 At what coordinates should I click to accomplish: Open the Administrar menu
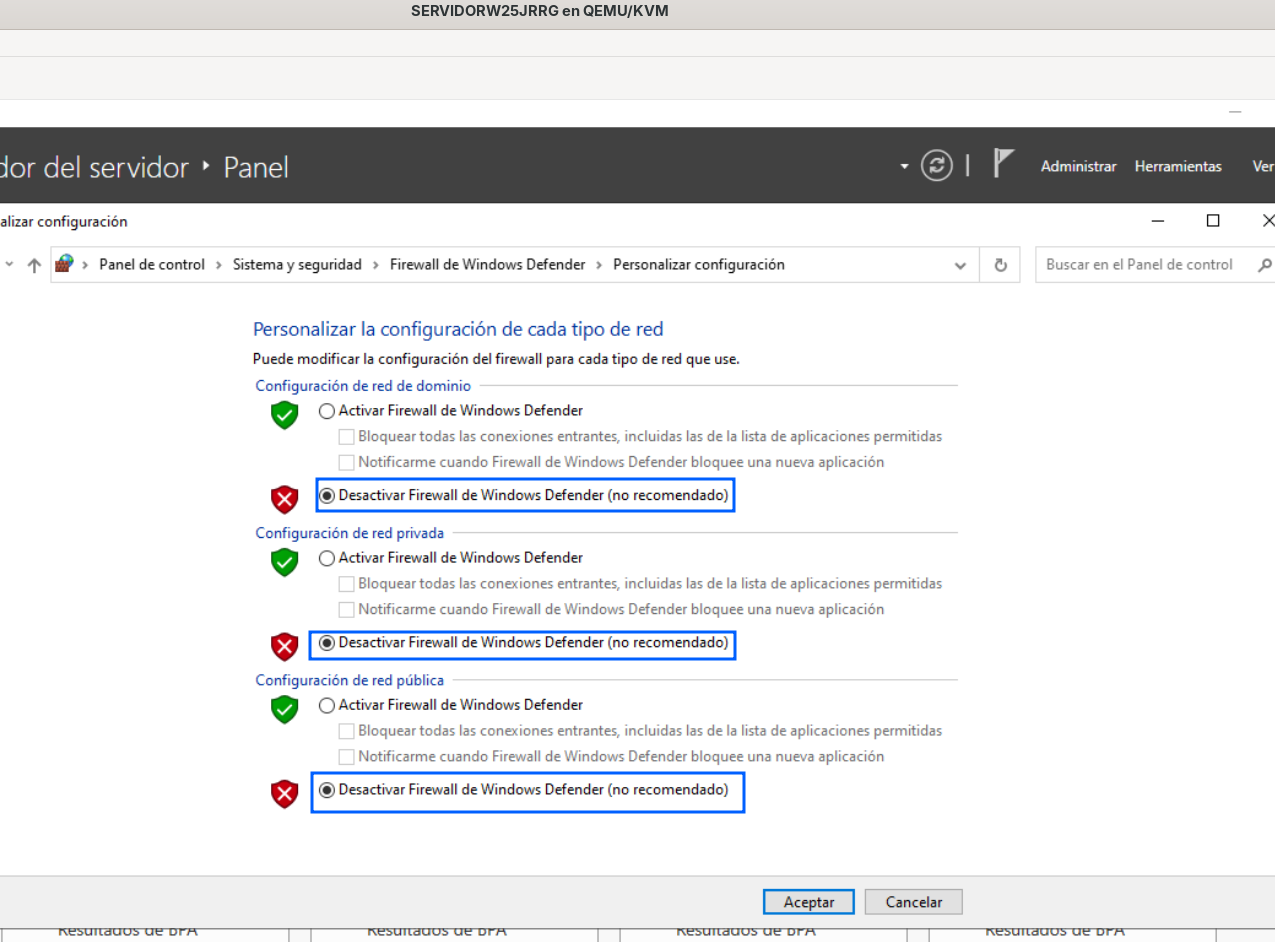[x=1078, y=166]
